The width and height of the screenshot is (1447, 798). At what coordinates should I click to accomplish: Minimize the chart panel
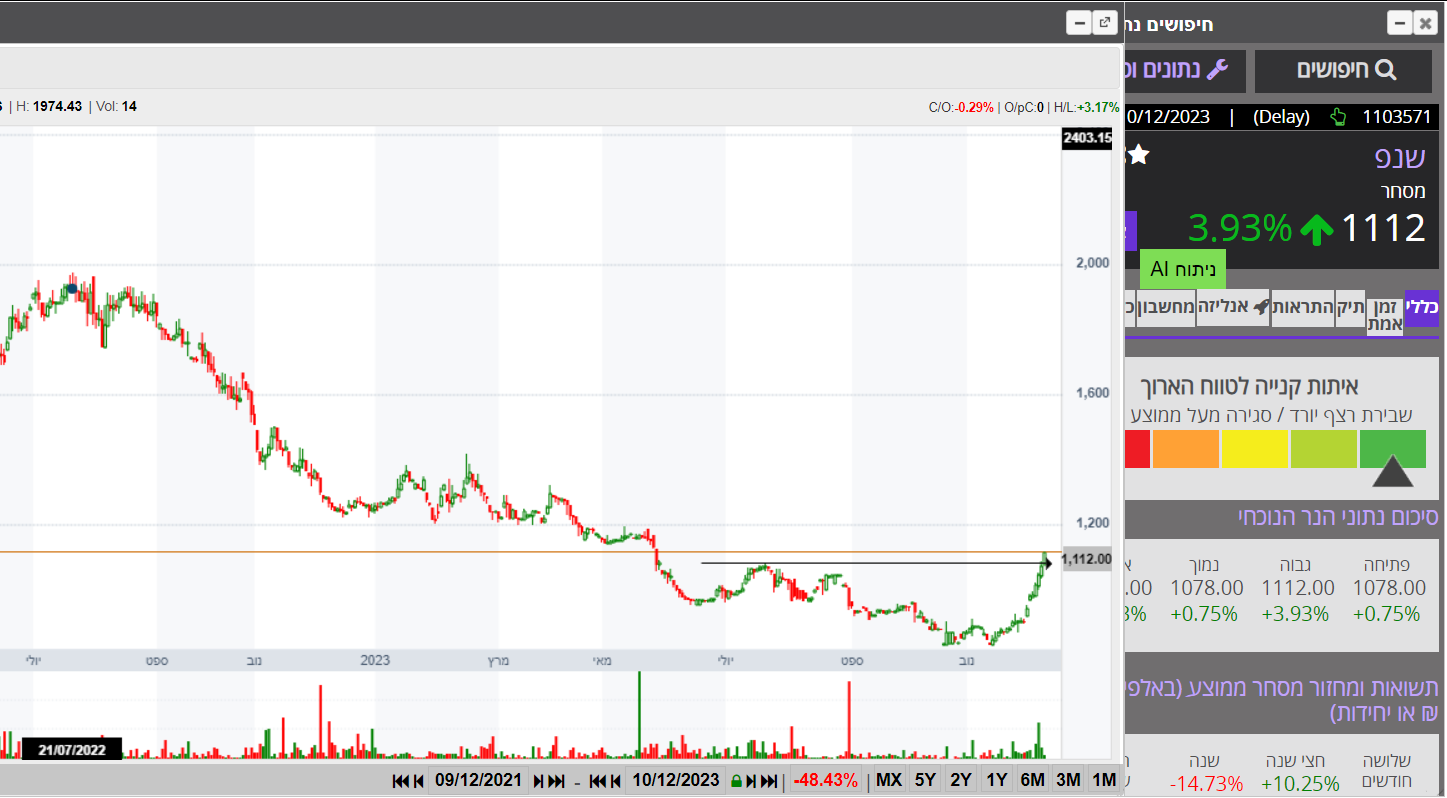tap(1079, 23)
